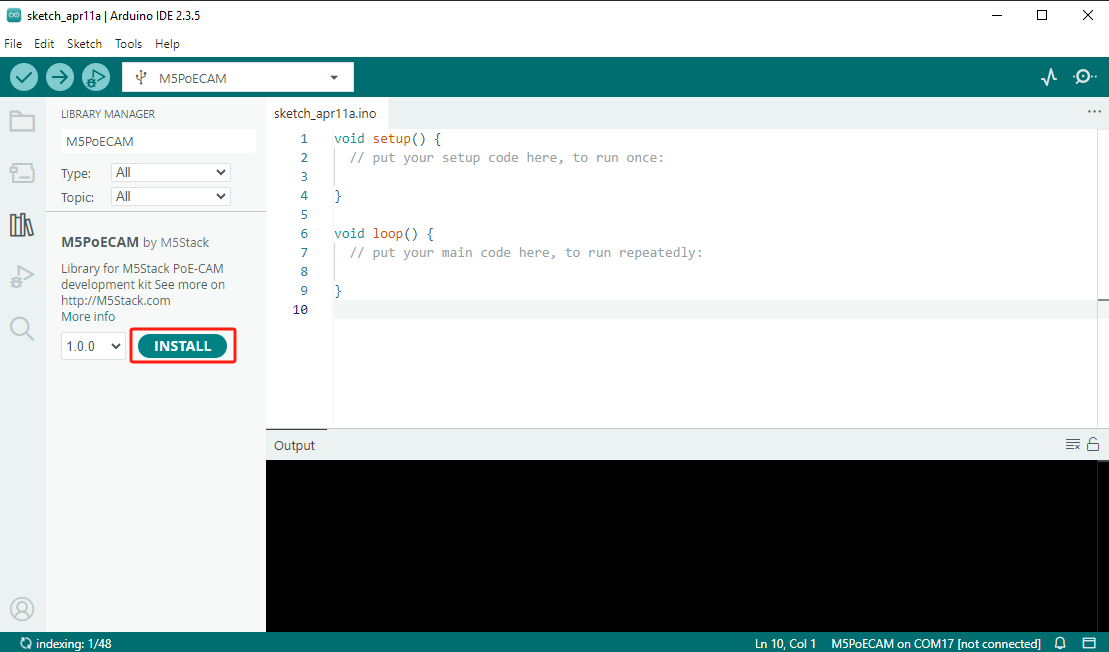Click the INSTALL button for M5PoECAM
The height and width of the screenshot is (652, 1109).
182,346
